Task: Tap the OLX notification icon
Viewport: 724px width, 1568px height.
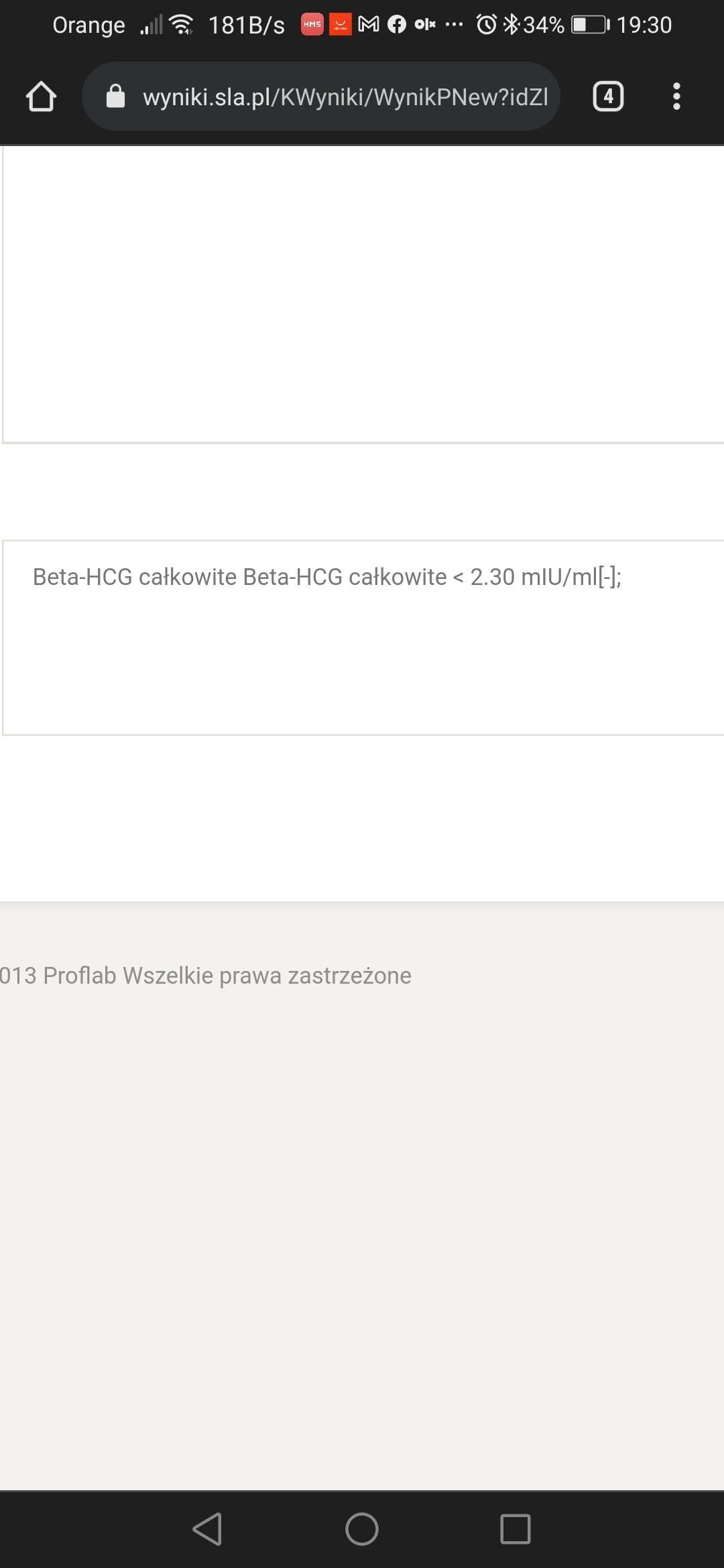Action: click(x=425, y=25)
